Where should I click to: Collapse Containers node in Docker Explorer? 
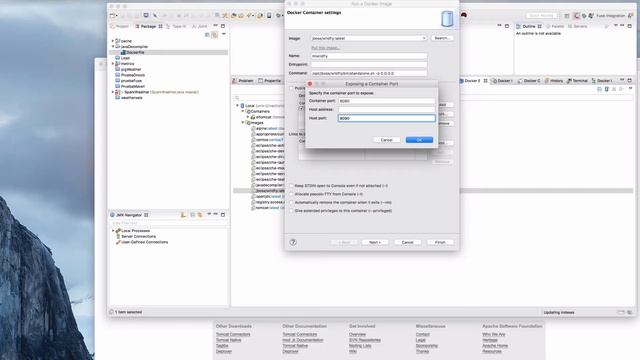pos(242,111)
